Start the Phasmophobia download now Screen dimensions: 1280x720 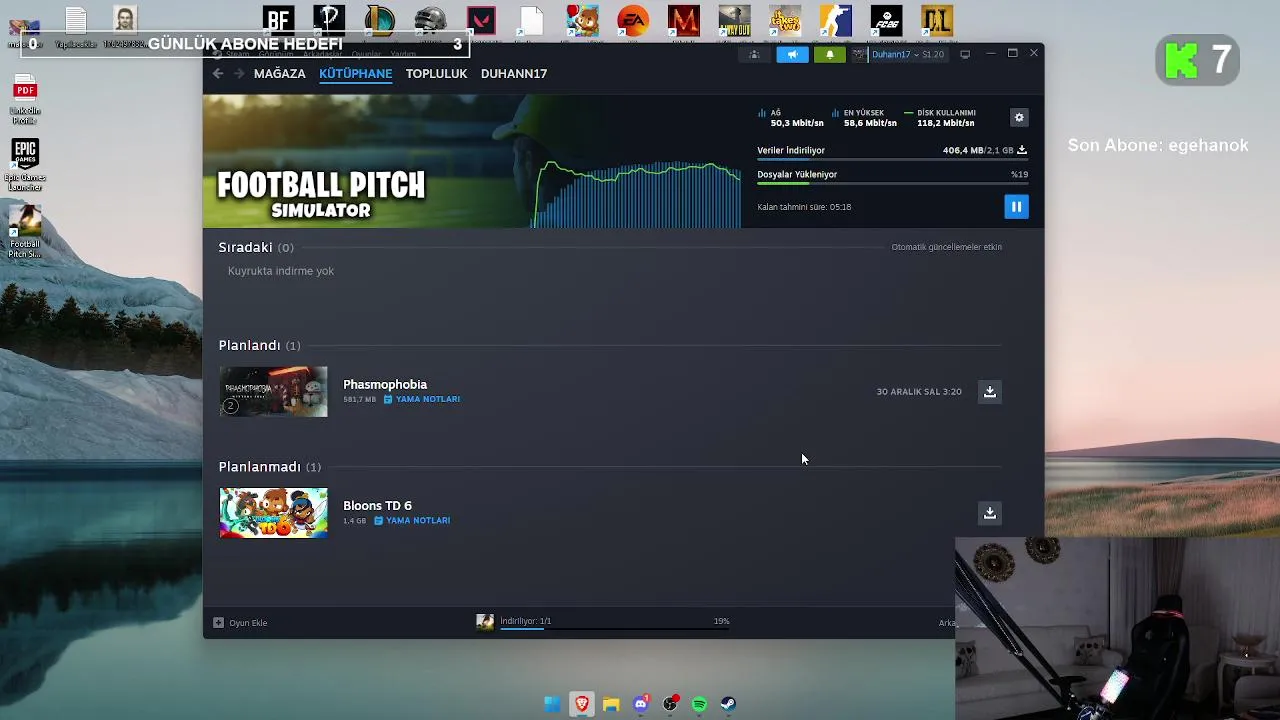(989, 392)
